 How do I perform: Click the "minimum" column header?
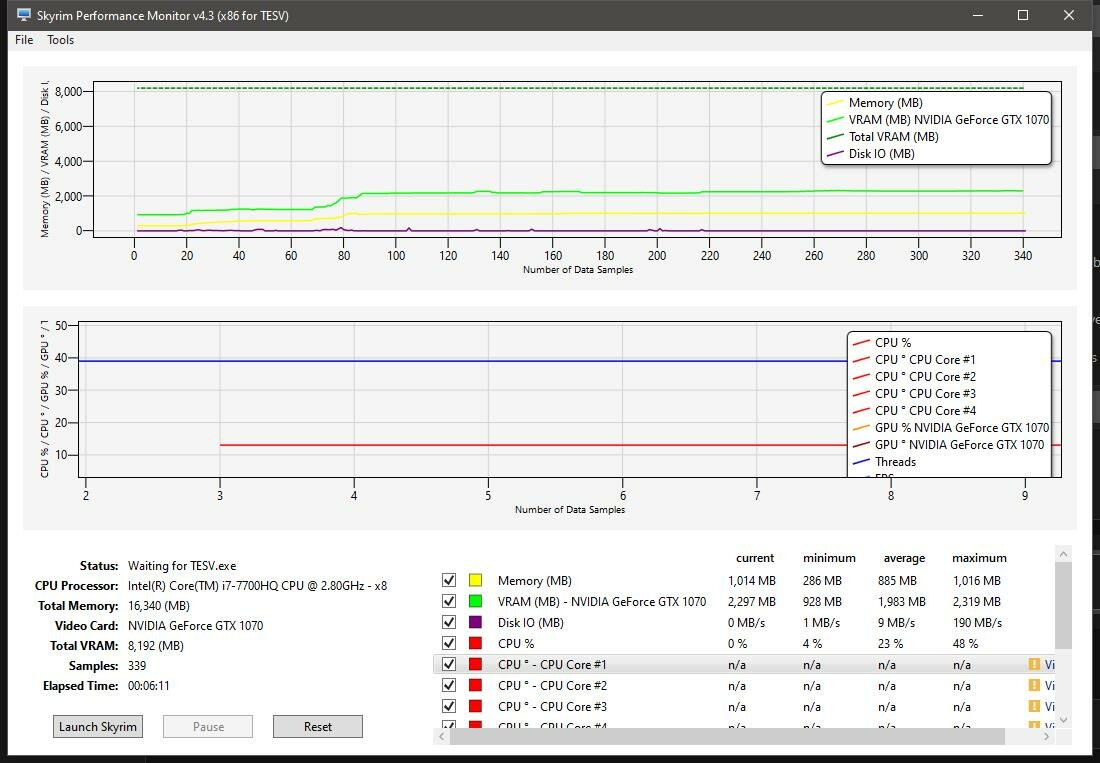click(x=829, y=558)
